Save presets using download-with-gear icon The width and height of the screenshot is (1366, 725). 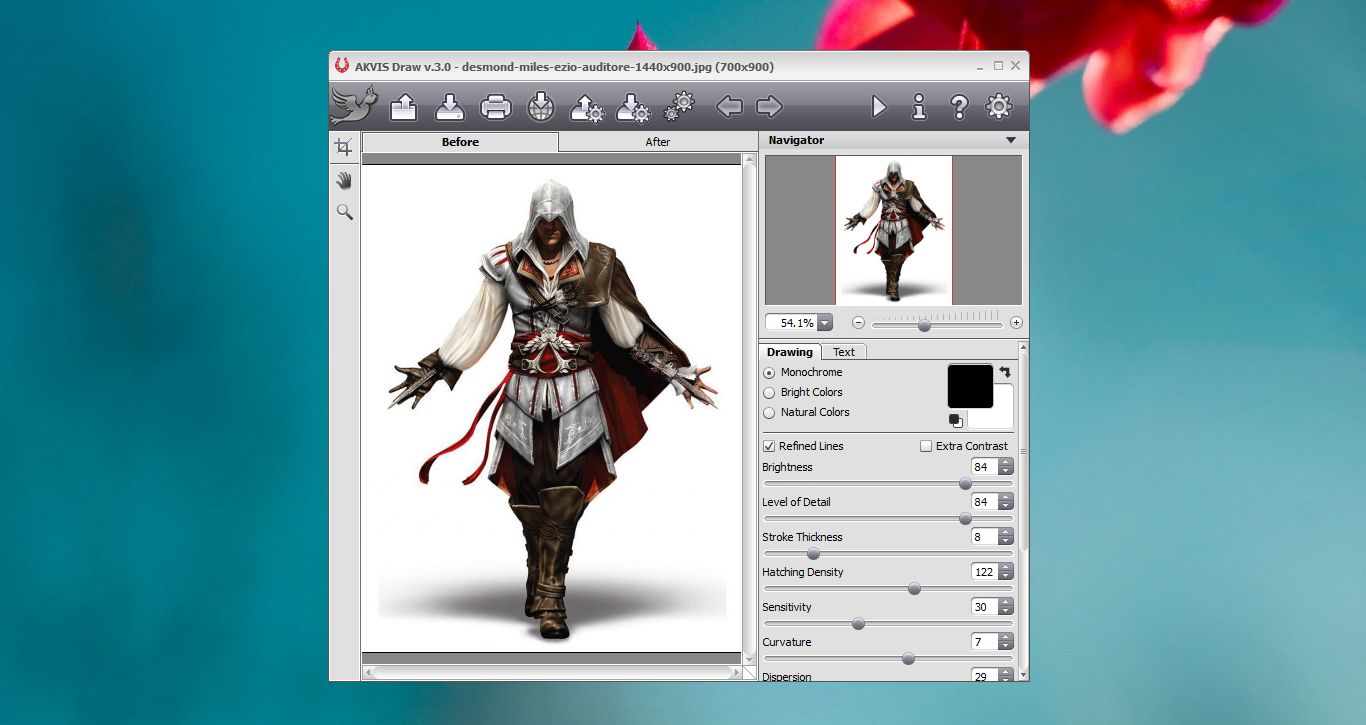point(633,107)
